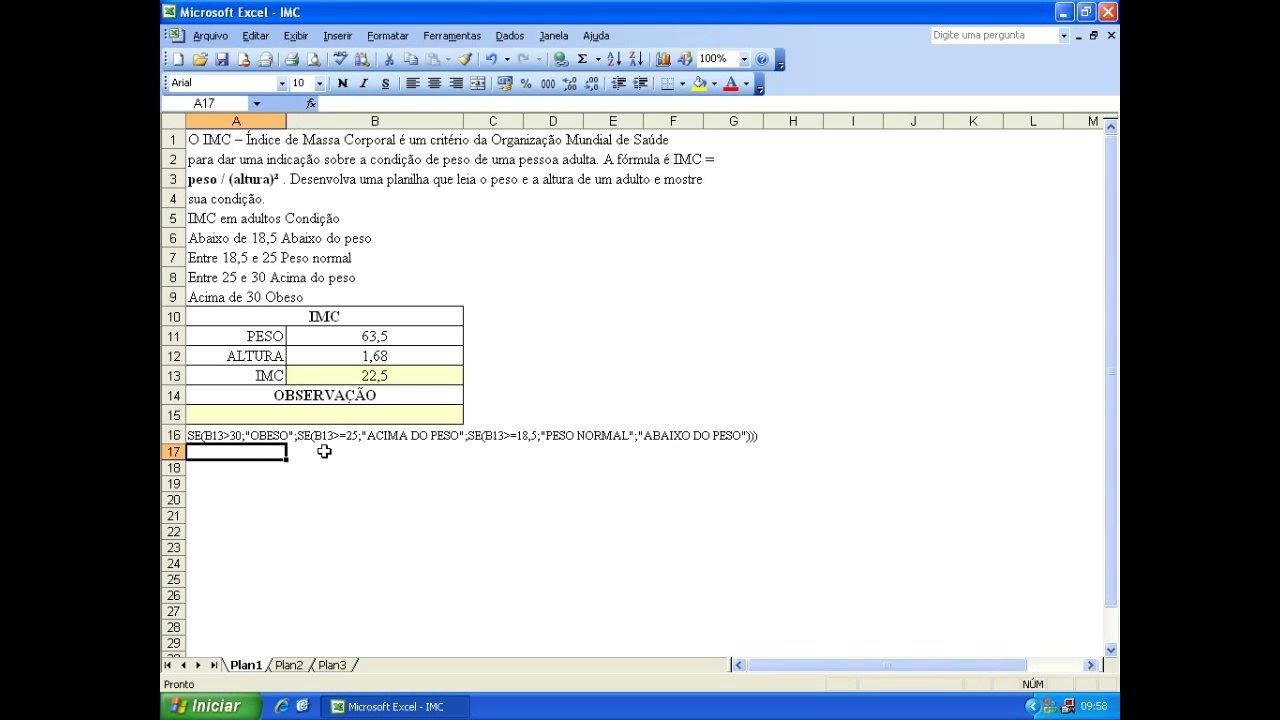Select the ALTURA value cell 1,68
Screen dimensions: 1280x720
tap(374, 356)
